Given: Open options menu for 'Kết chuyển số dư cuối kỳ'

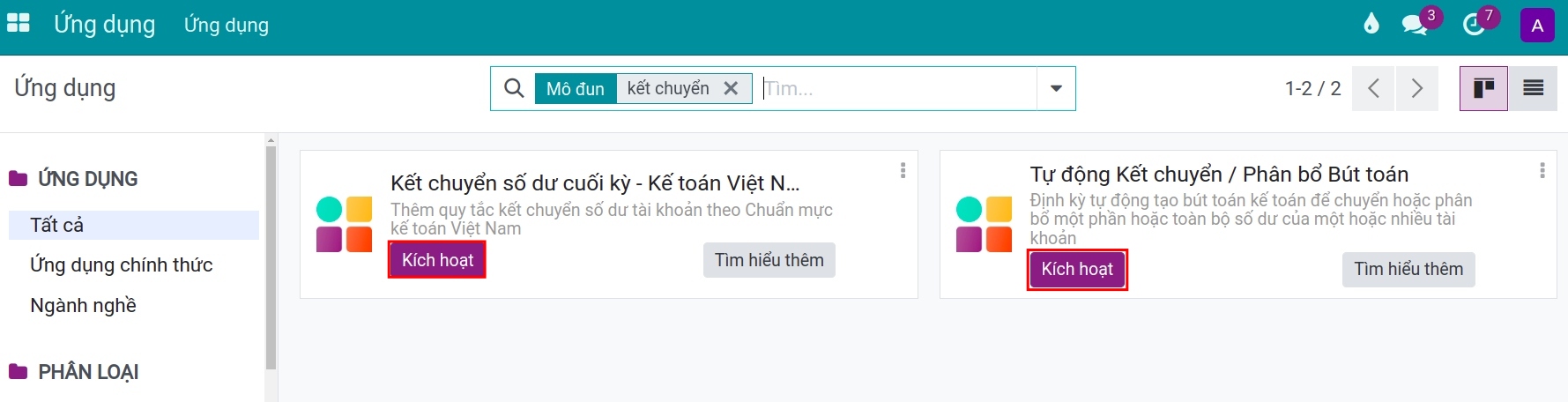Looking at the screenshot, I should coord(903,170).
